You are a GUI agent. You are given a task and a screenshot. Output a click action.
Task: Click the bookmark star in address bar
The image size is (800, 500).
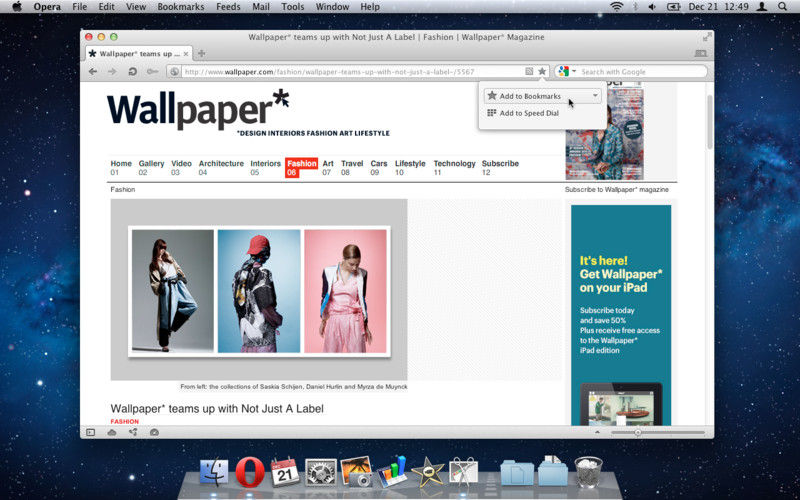tap(542, 71)
